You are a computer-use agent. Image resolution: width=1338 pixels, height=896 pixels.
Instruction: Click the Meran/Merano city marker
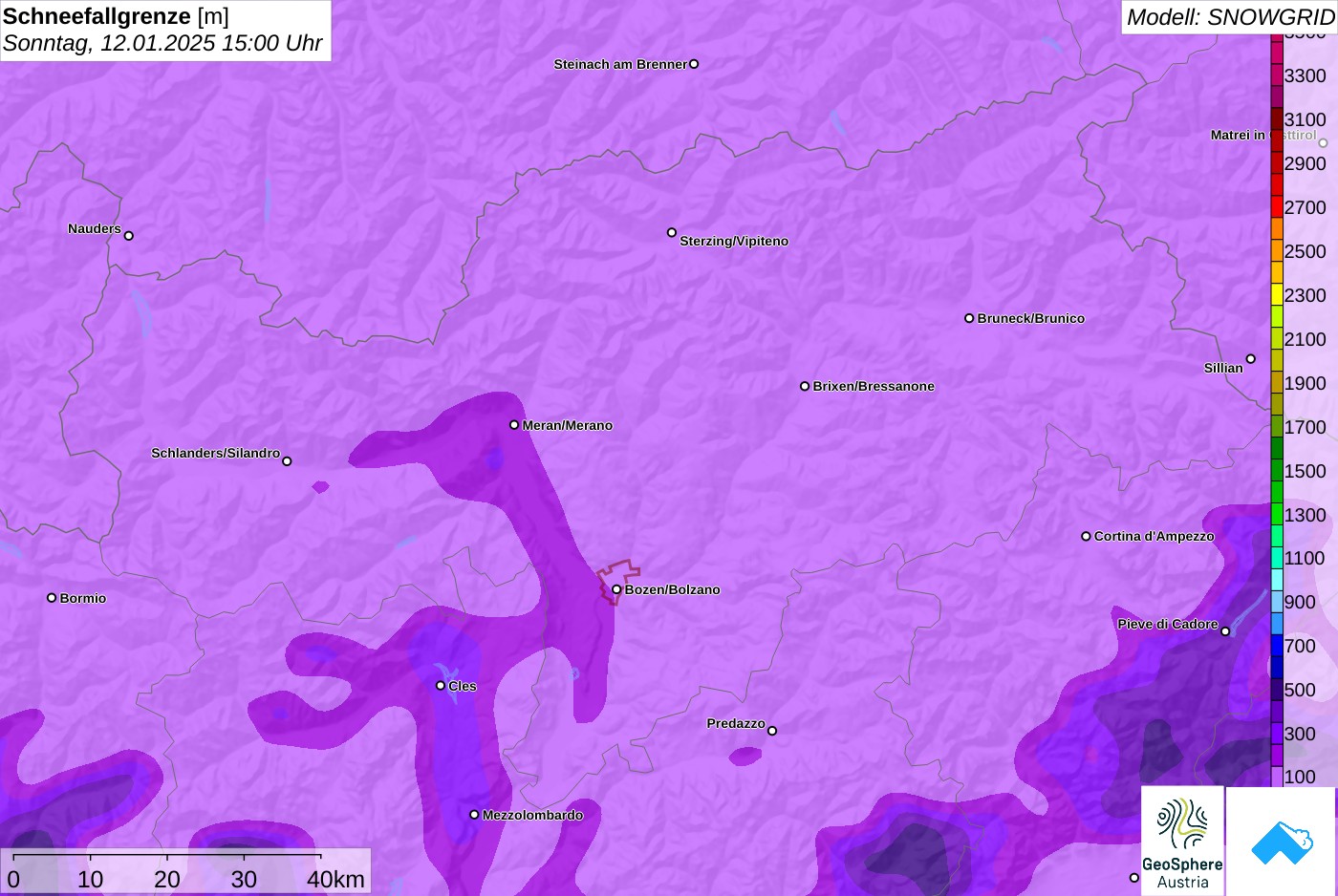pyautogui.click(x=514, y=425)
